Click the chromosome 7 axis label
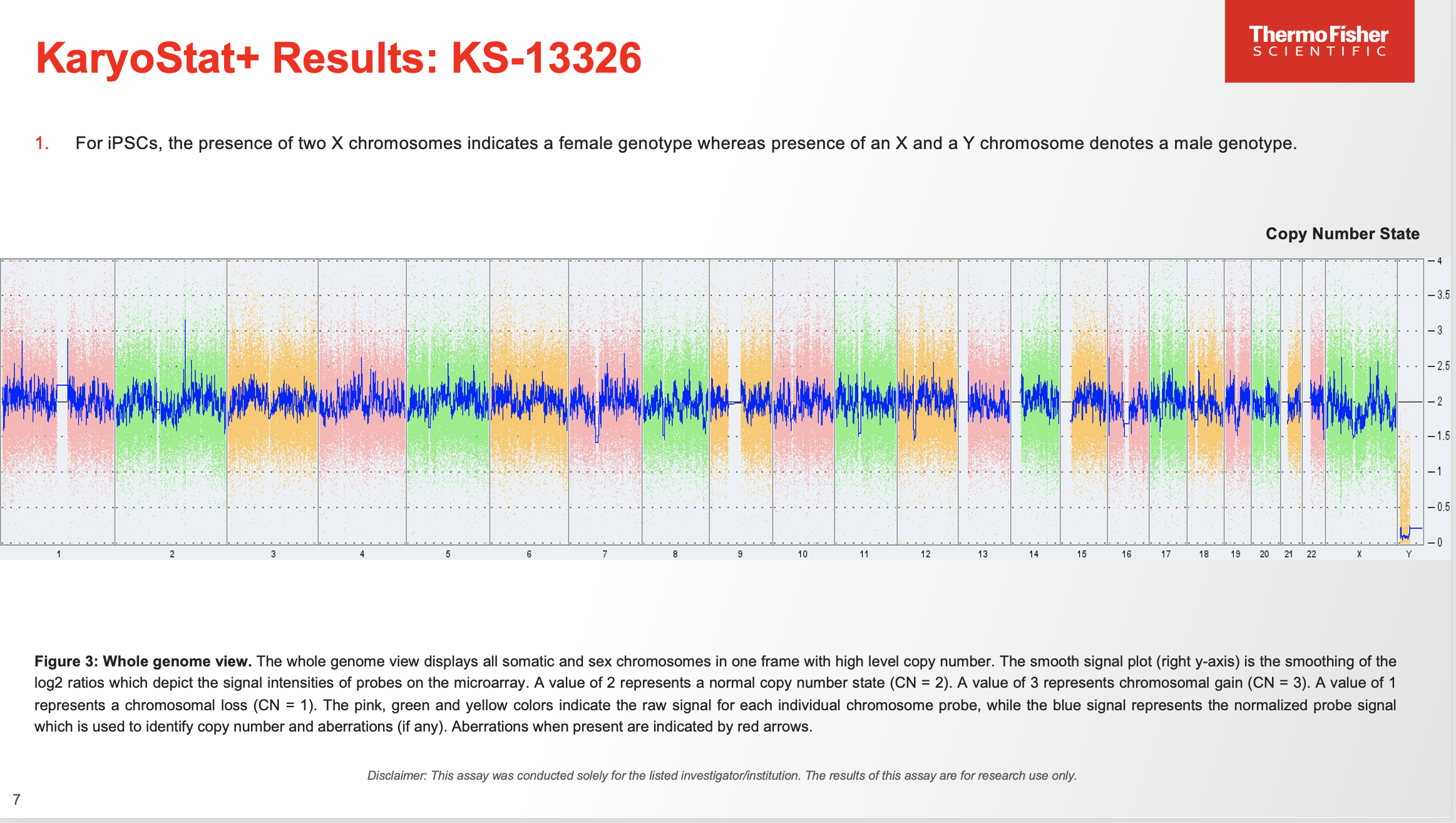This screenshot has width=1456, height=823. click(605, 554)
